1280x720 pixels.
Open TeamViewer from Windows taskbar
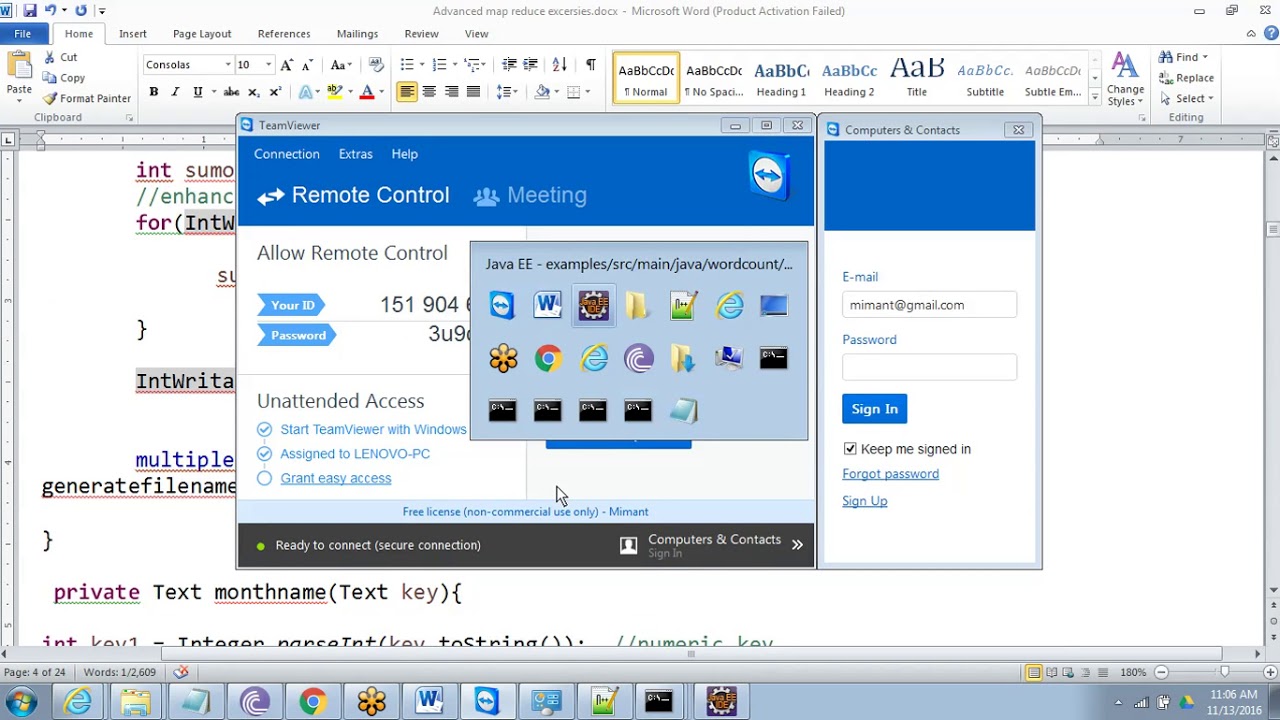(487, 702)
